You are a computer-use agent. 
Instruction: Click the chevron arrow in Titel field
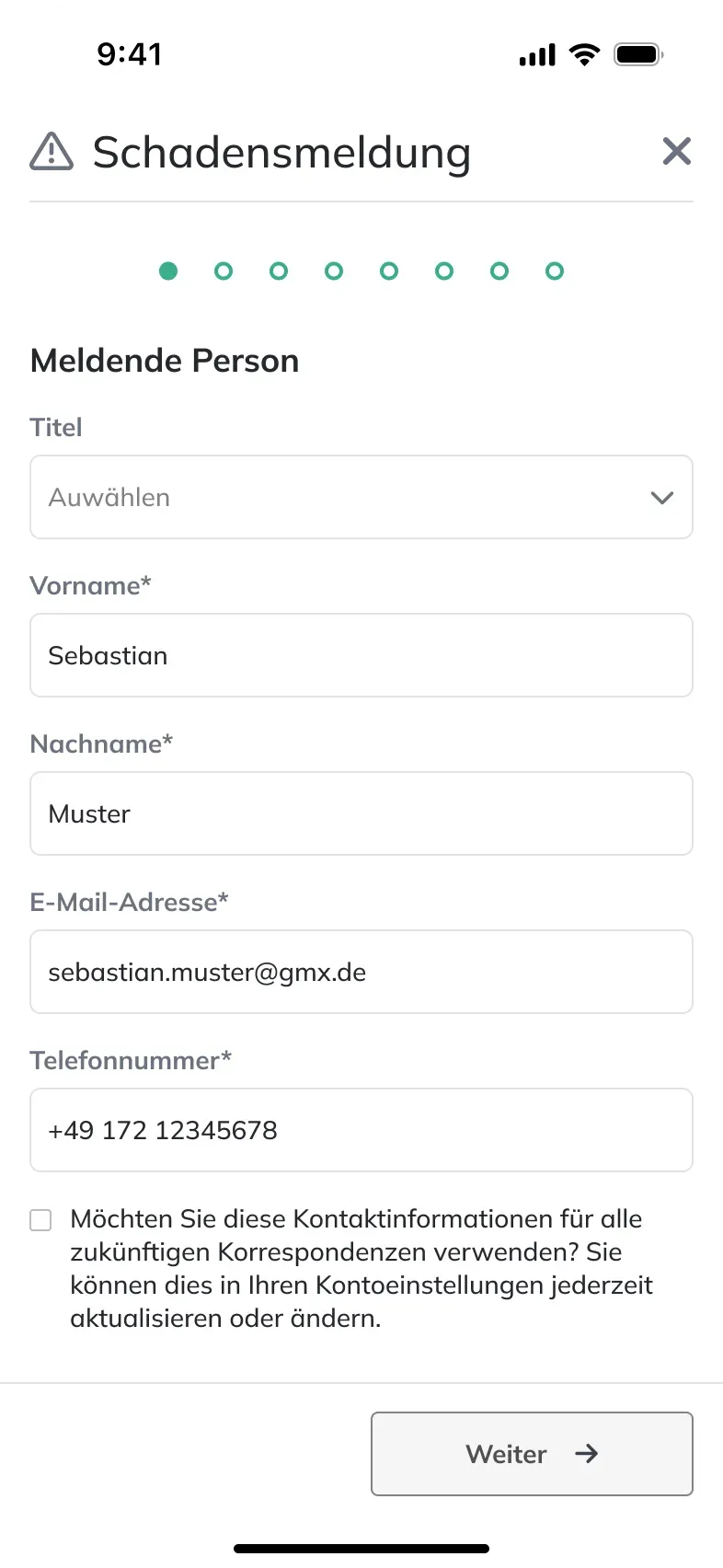click(x=662, y=498)
